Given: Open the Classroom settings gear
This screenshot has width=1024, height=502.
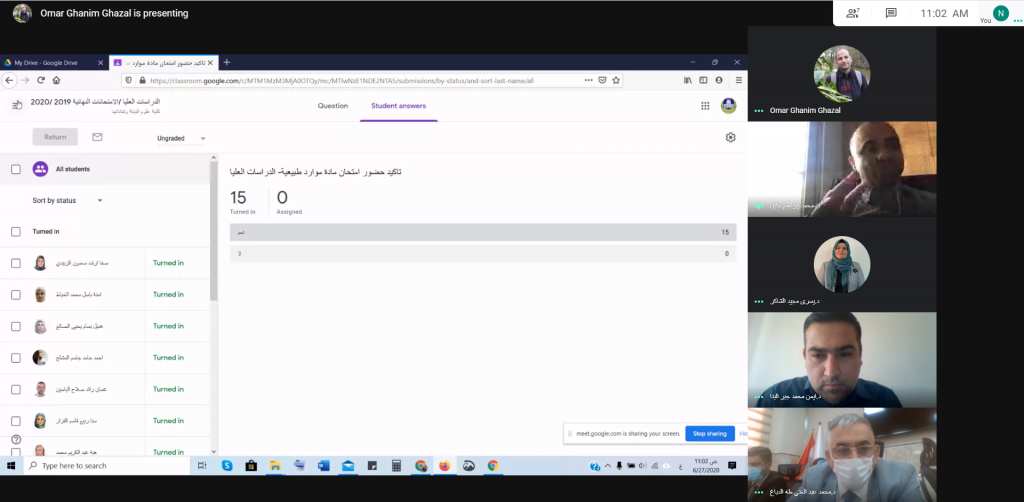Looking at the screenshot, I should click(730, 137).
